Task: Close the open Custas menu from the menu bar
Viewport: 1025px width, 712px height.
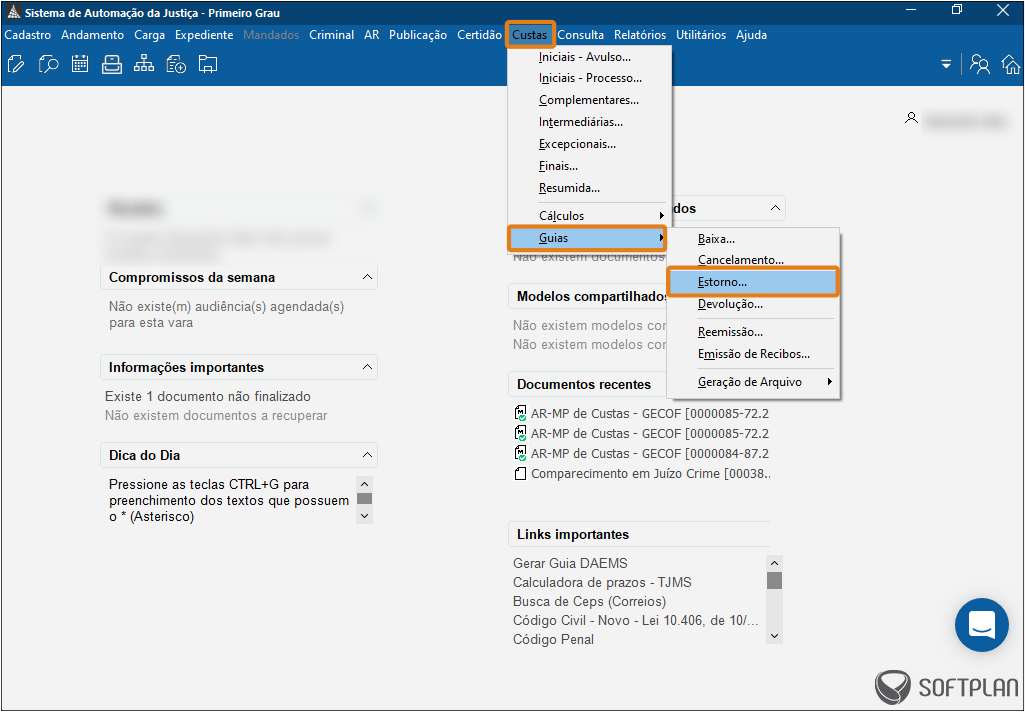Action: (530, 35)
